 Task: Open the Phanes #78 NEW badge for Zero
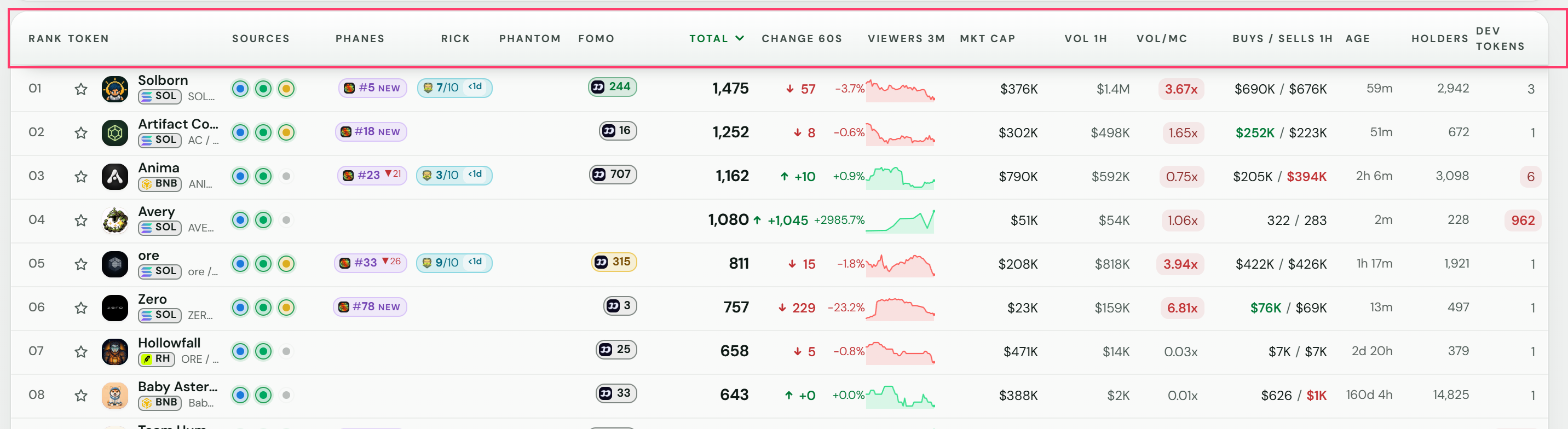point(370,308)
